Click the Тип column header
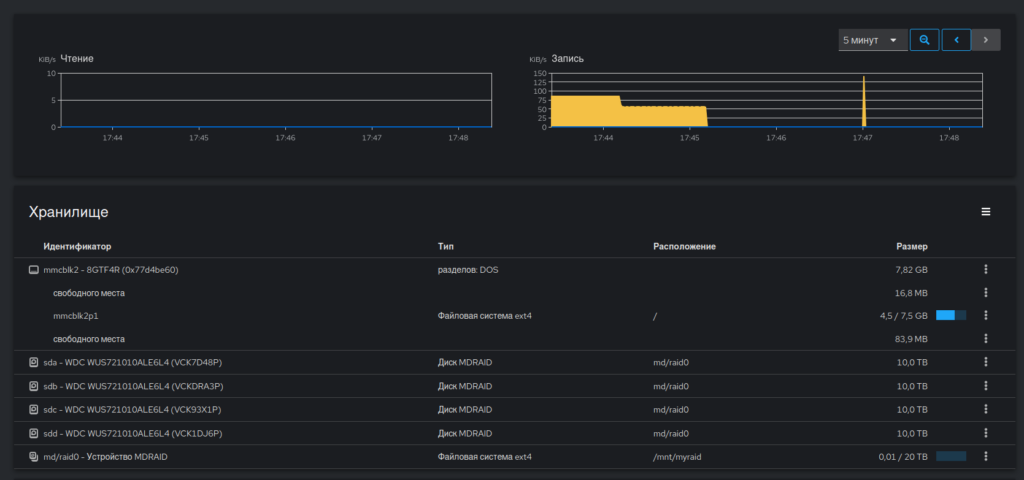Image resolution: width=1024 pixels, height=480 pixels. (445, 246)
